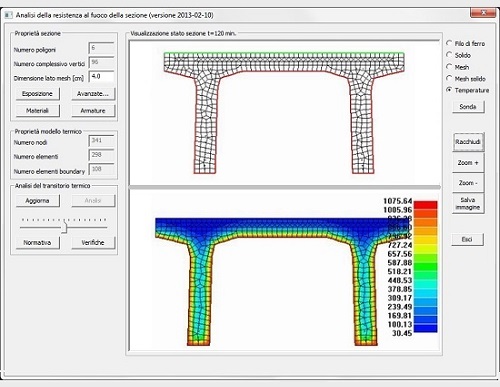Click the Sonda button

click(x=468, y=107)
